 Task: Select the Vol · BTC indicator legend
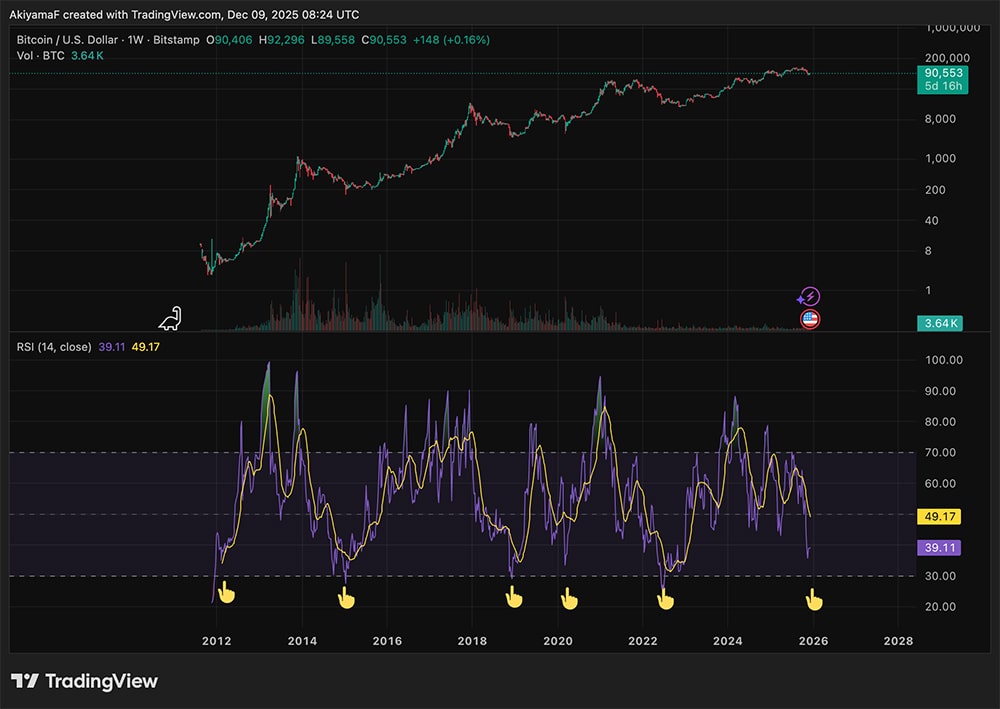coord(41,56)
